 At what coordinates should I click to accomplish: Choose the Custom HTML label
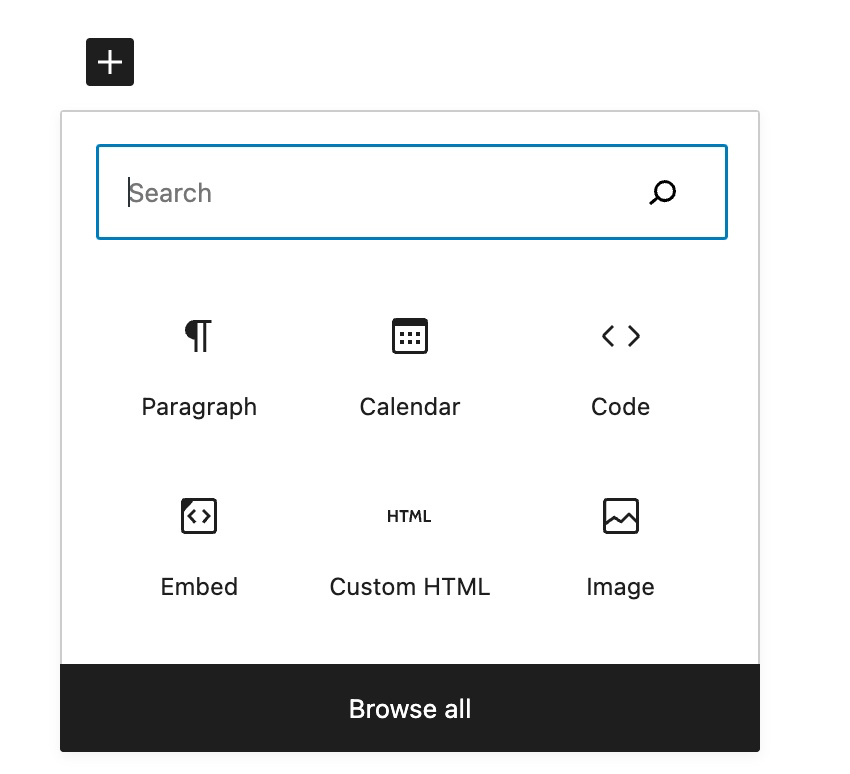(x=410, y=587)
